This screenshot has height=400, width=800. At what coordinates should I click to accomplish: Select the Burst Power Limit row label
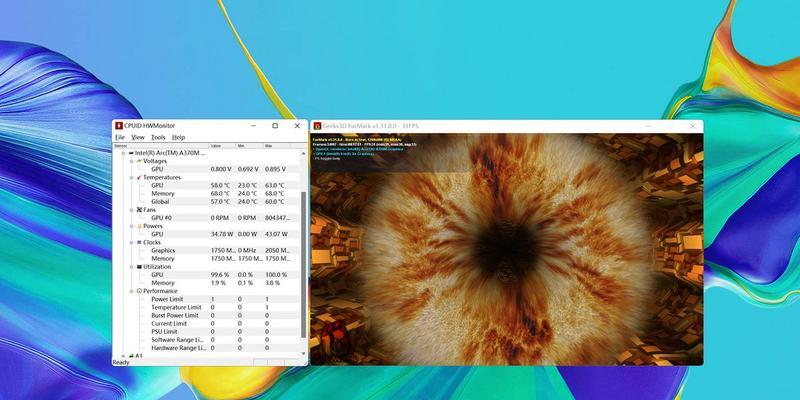click(x=174, y=315)
